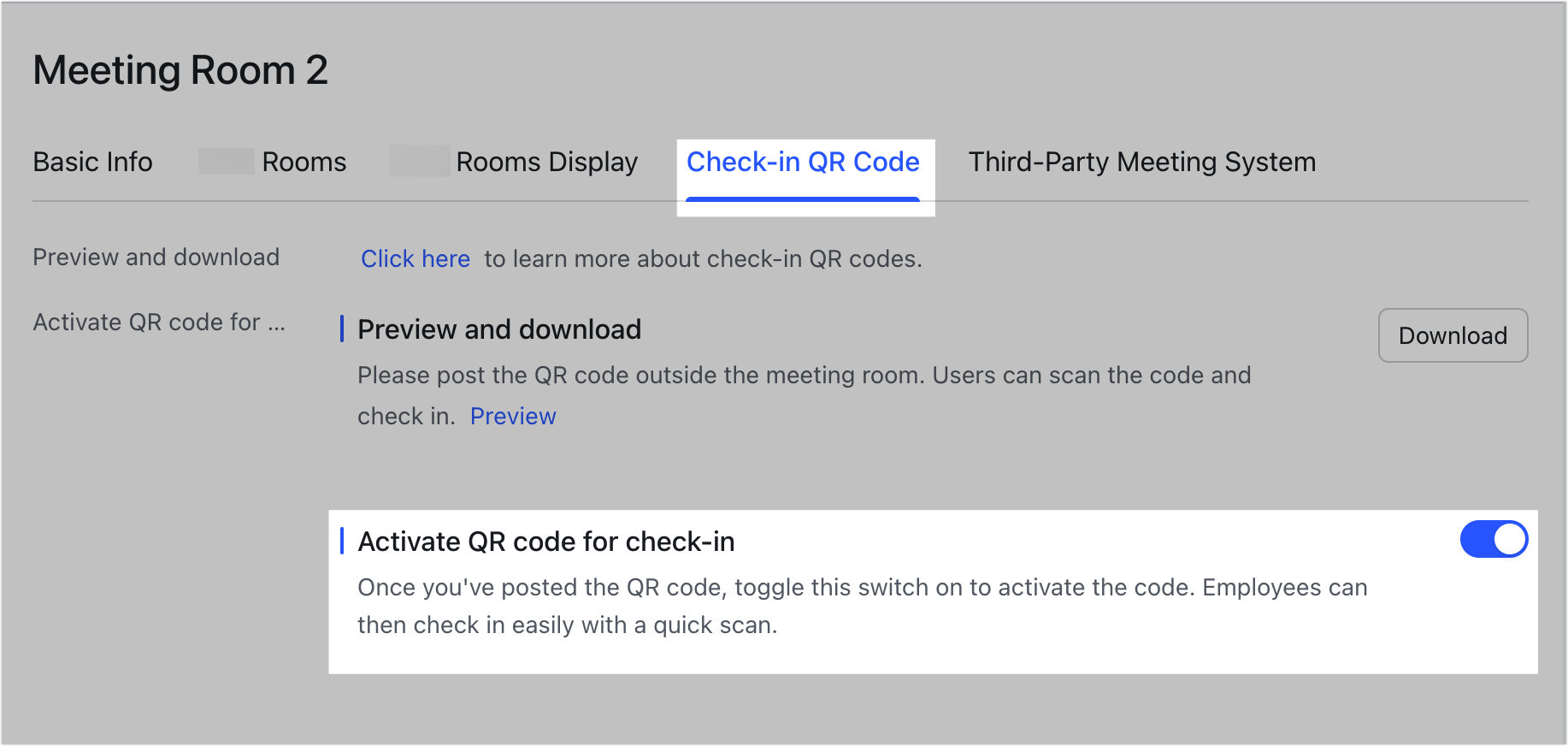Open the learn-more link for check-in QR codes
Viewport: 1568px width, 746px height.
[415, 258]
